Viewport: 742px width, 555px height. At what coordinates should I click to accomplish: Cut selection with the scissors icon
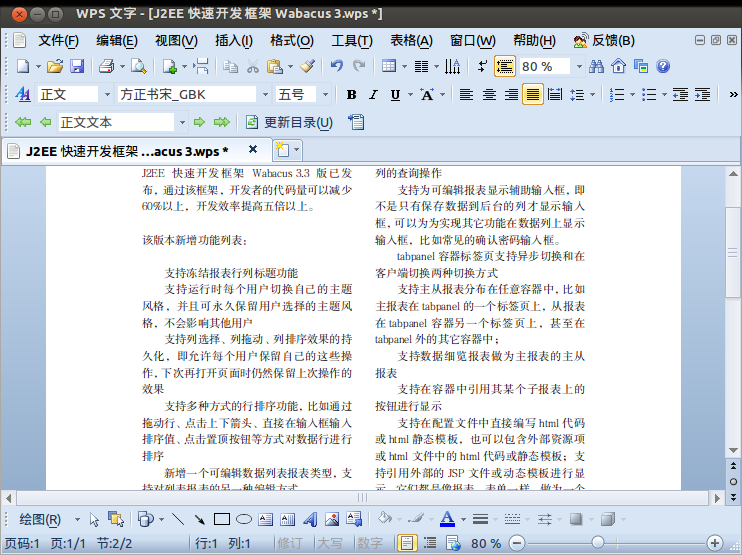253,66
